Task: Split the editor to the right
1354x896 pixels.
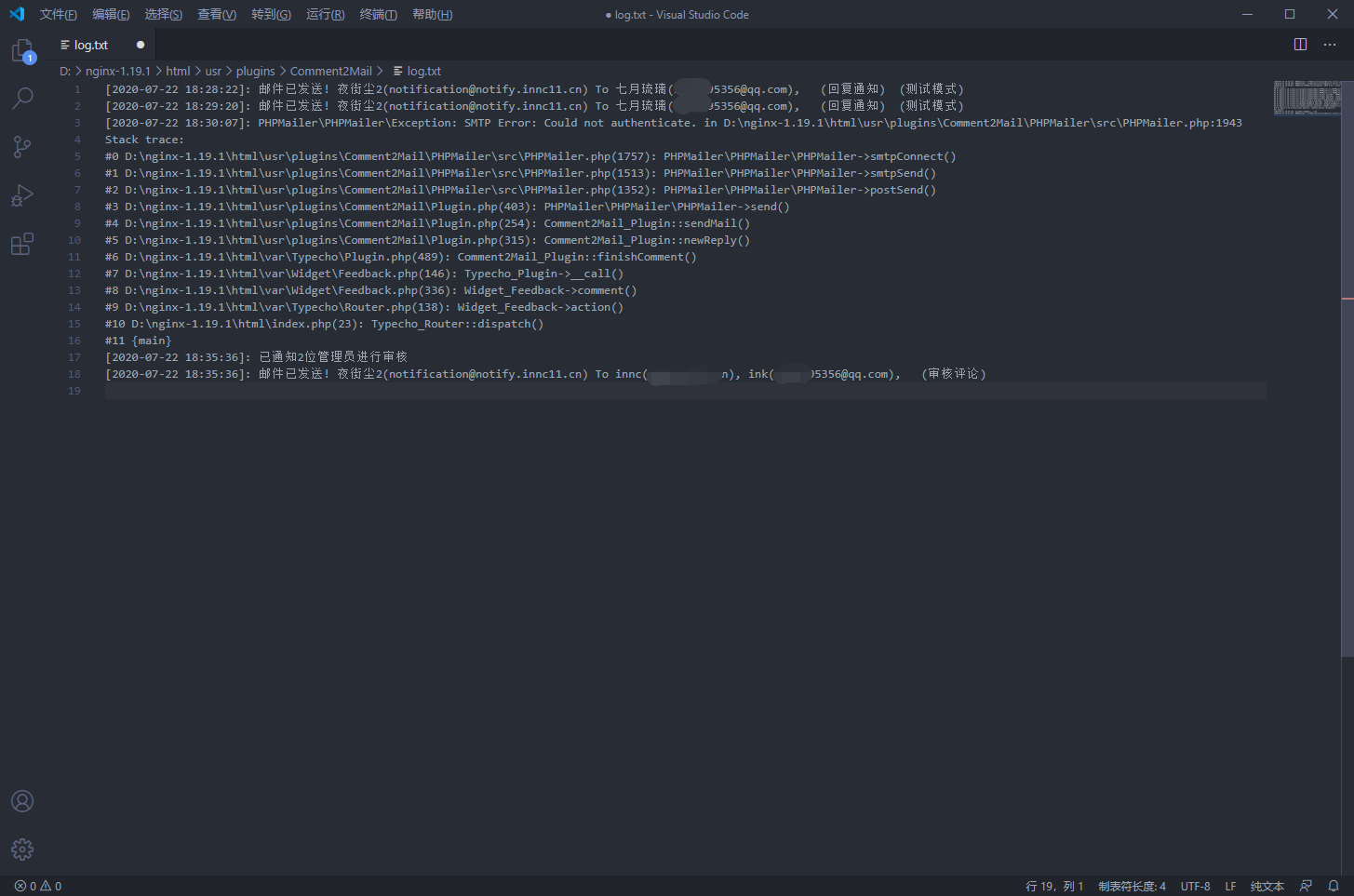Action: (x=1300, y=45)
